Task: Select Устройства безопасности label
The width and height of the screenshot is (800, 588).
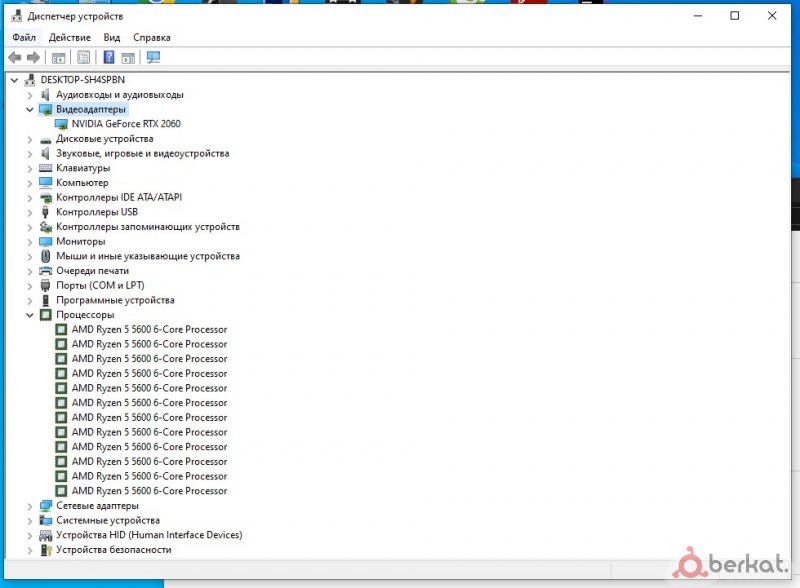Action: point(114,550)
